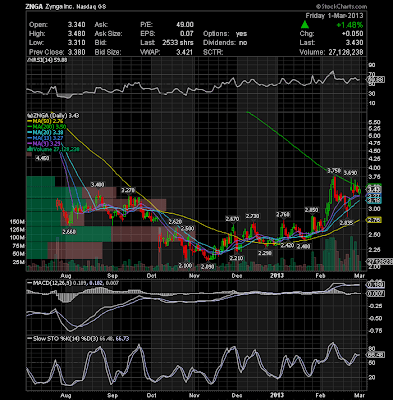
Task: Click the 2.420 price annotation
Action: [x=287, y=246]
